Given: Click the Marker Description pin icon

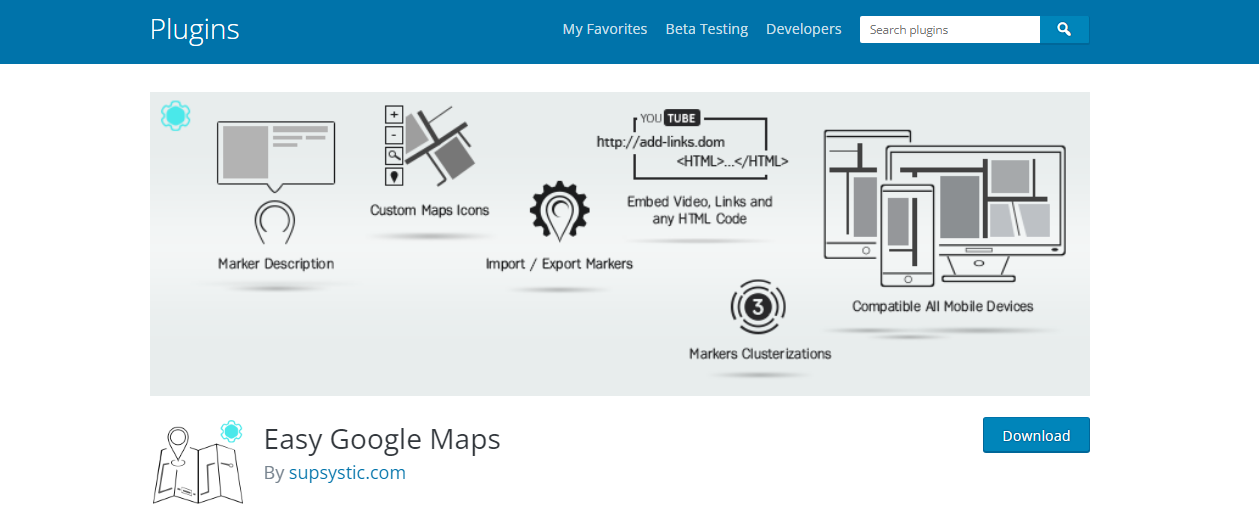Looking at the screenshot, I should 274,222.
